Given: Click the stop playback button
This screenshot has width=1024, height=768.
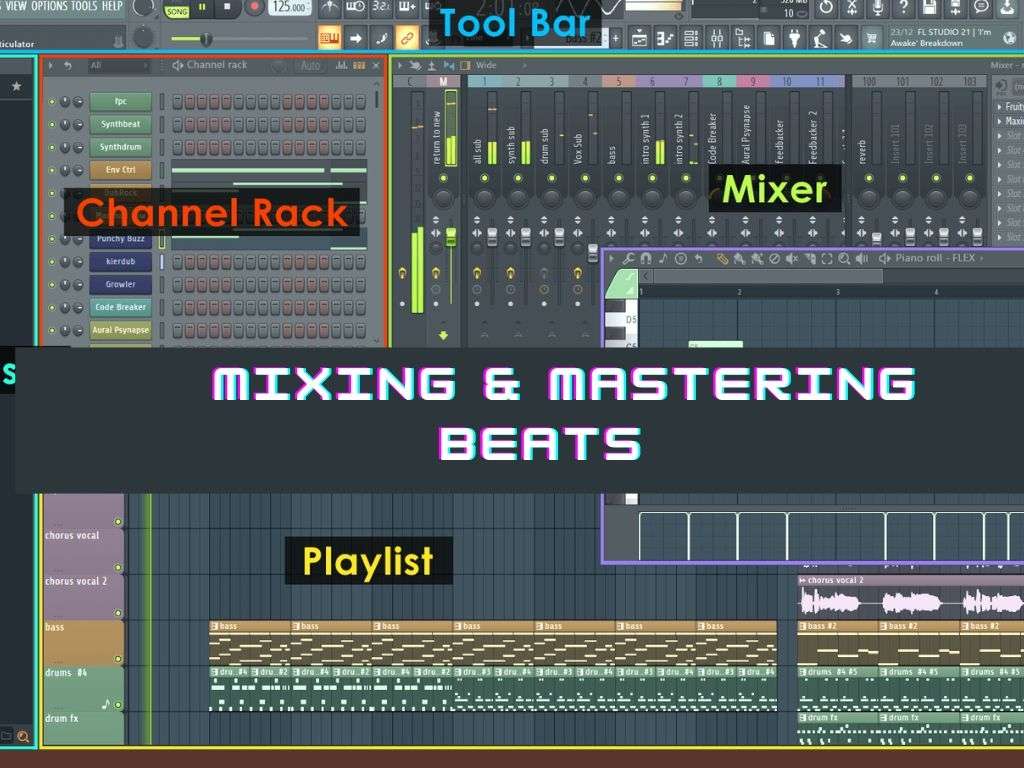Looking at the screenshot, I should [227, 7].
